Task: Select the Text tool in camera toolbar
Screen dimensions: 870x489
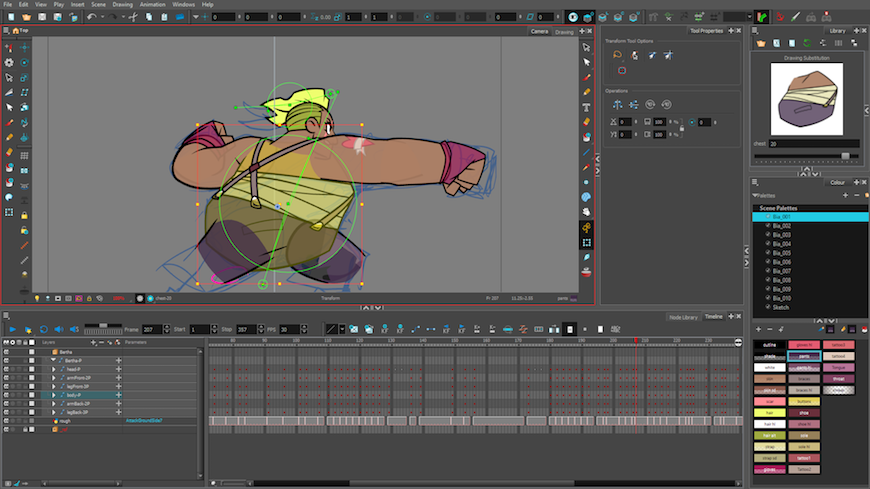Action: [x=586, y=107]
